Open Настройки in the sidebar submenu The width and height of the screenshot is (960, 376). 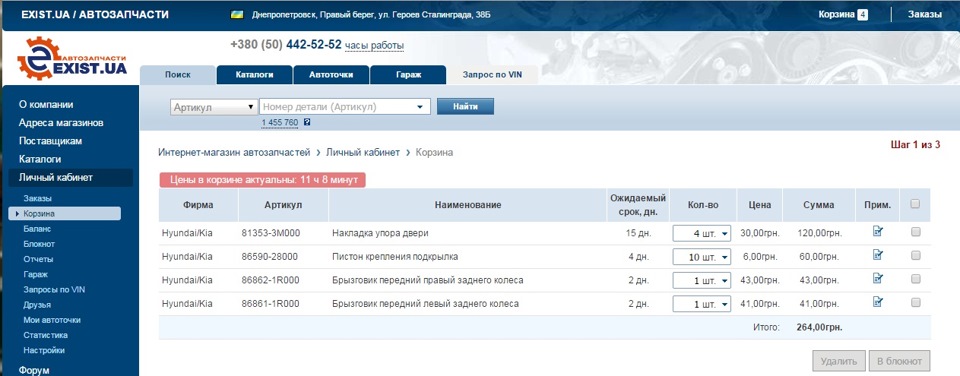coord(44,350)
